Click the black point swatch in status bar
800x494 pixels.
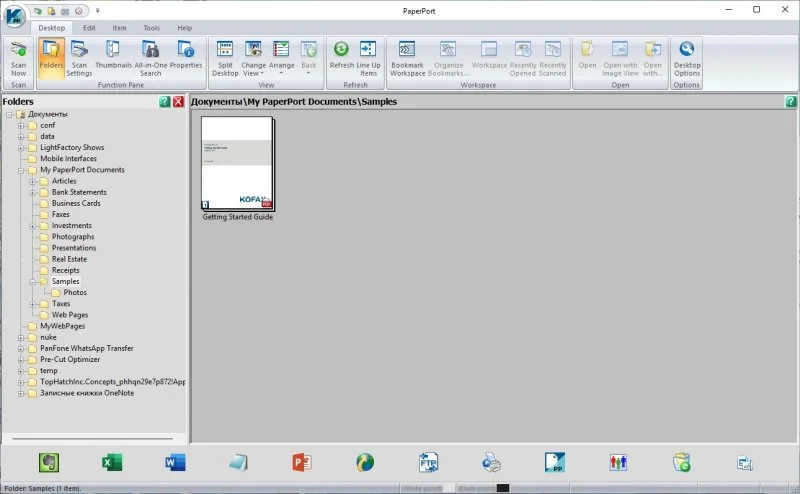click(x=503, y=488)
